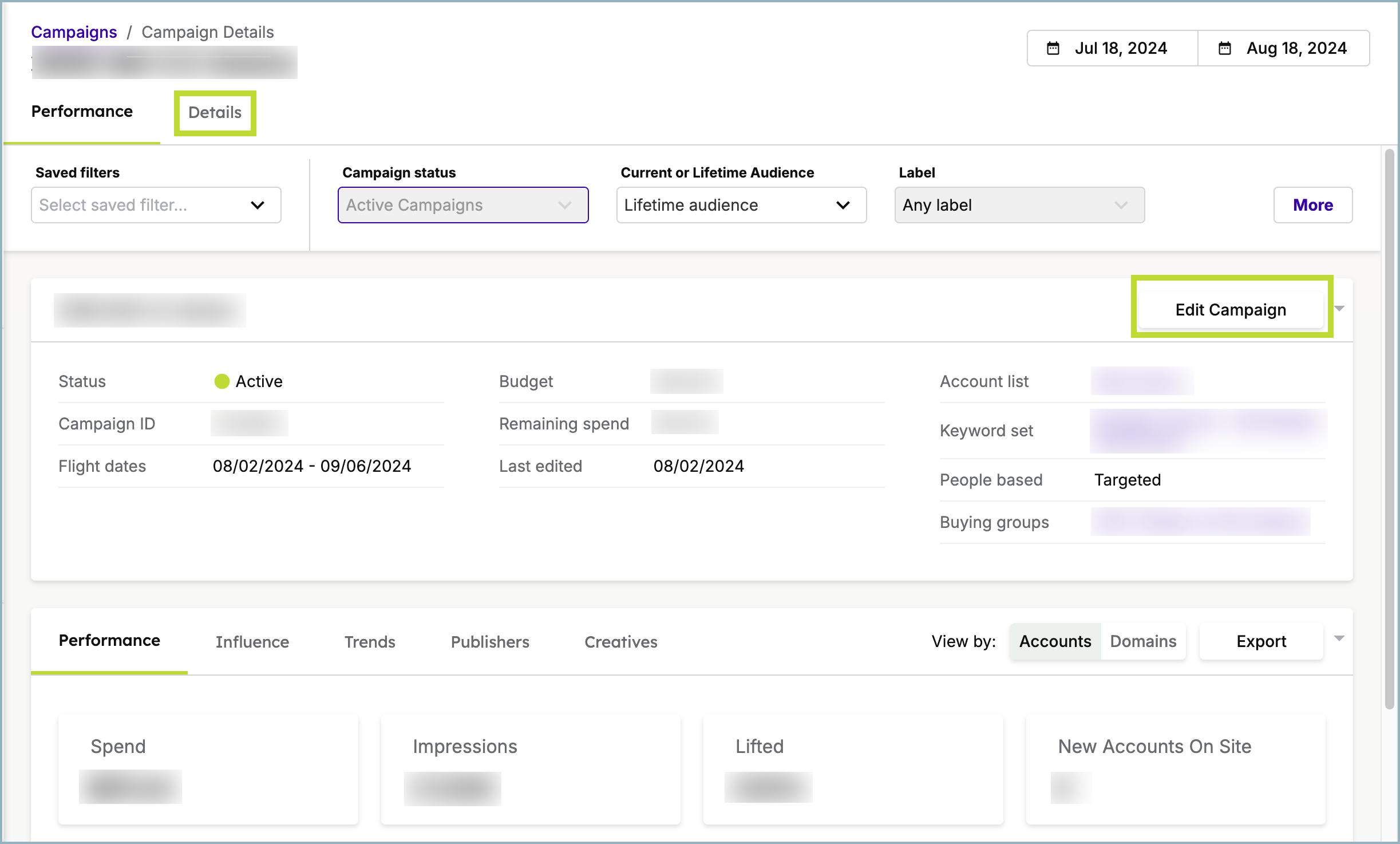Open the Select saved filter dropdown
Screen dimensions: 1400x844
pyautogui.click(x=156, y=205)
